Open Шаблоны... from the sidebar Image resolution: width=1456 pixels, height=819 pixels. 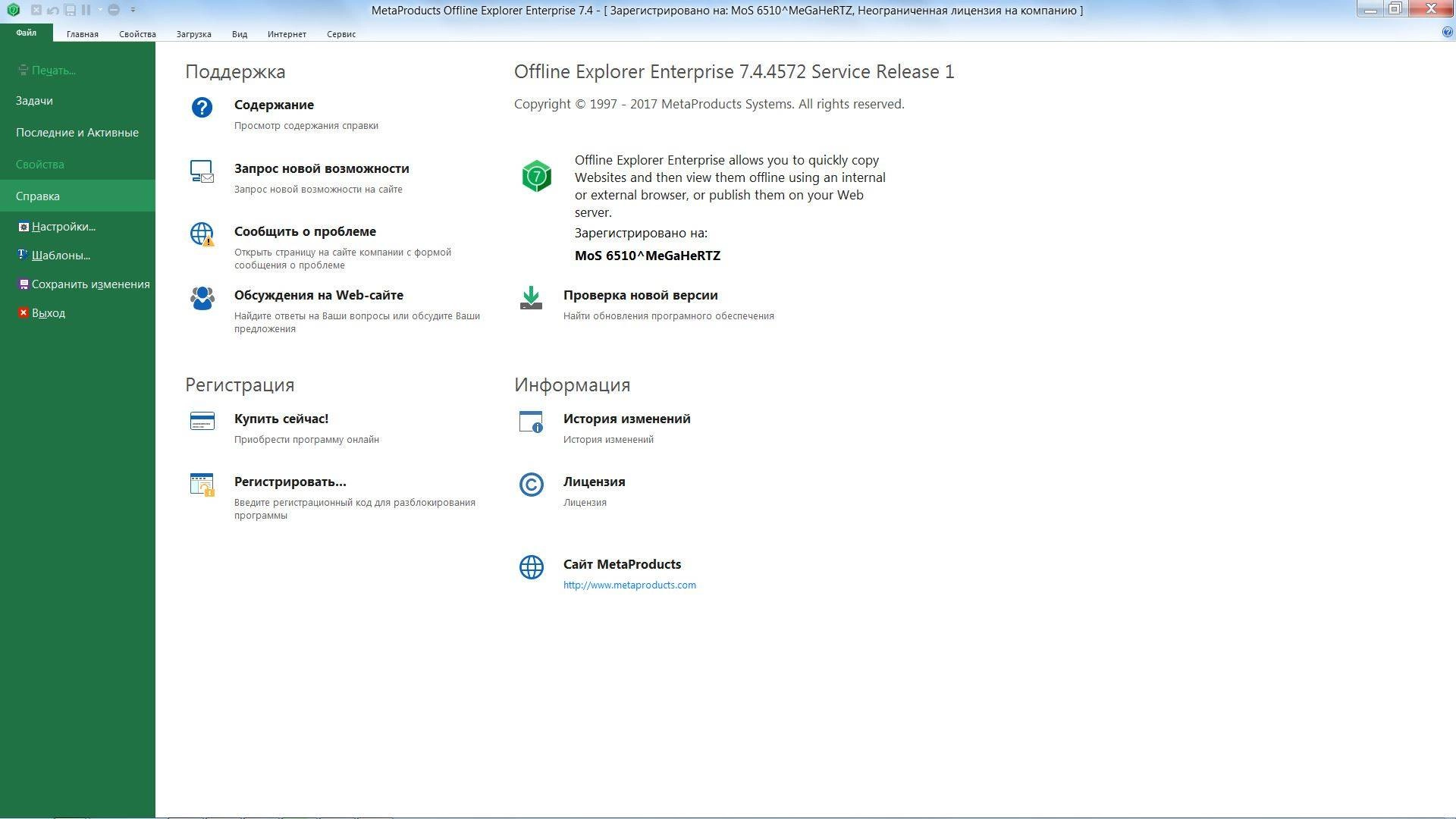pos(77,256)
